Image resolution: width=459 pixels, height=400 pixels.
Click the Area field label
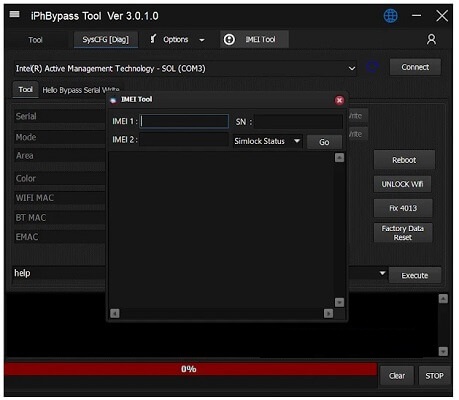pyautogui.click(x=25, y=156)
